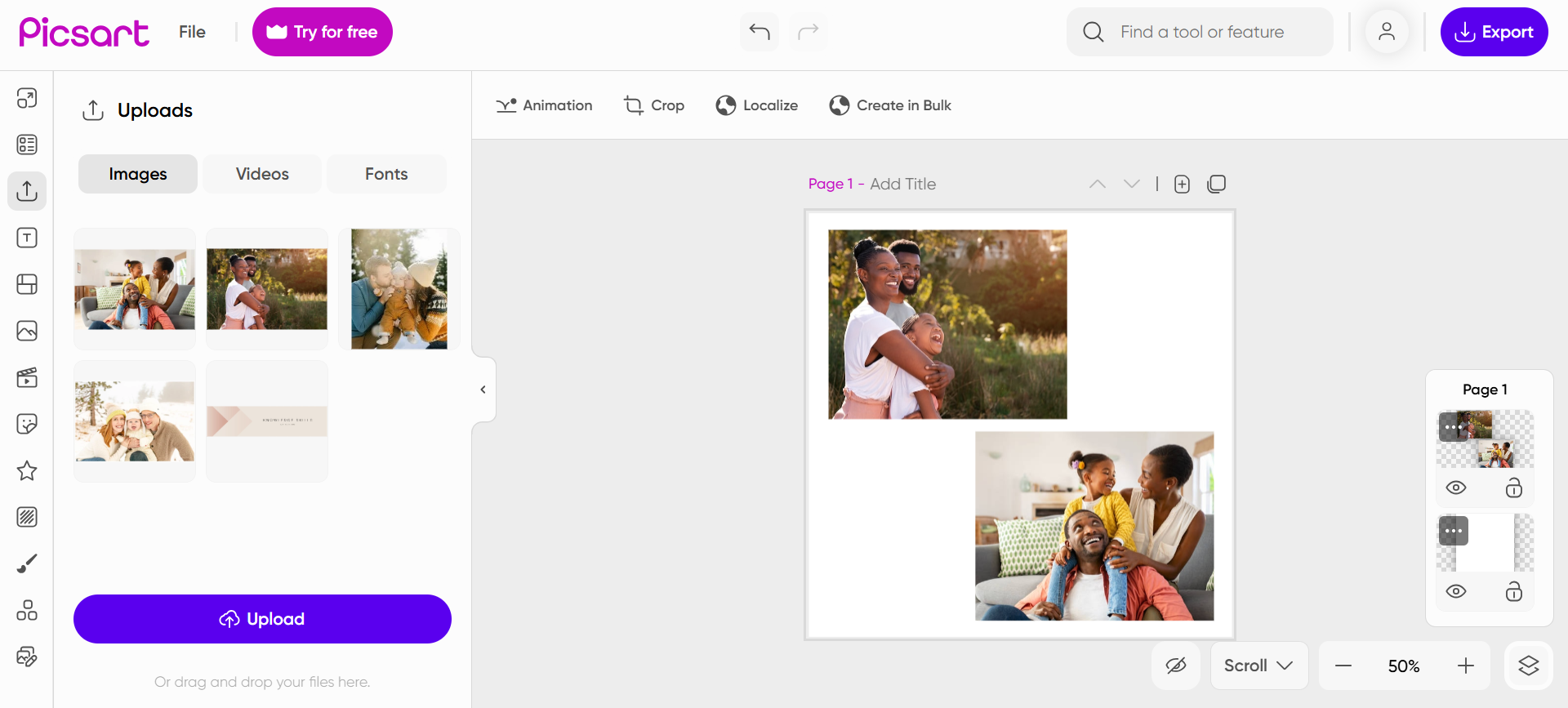1568x708 pixels.
Task: Add a new page
Action: tap(1182, 184)
